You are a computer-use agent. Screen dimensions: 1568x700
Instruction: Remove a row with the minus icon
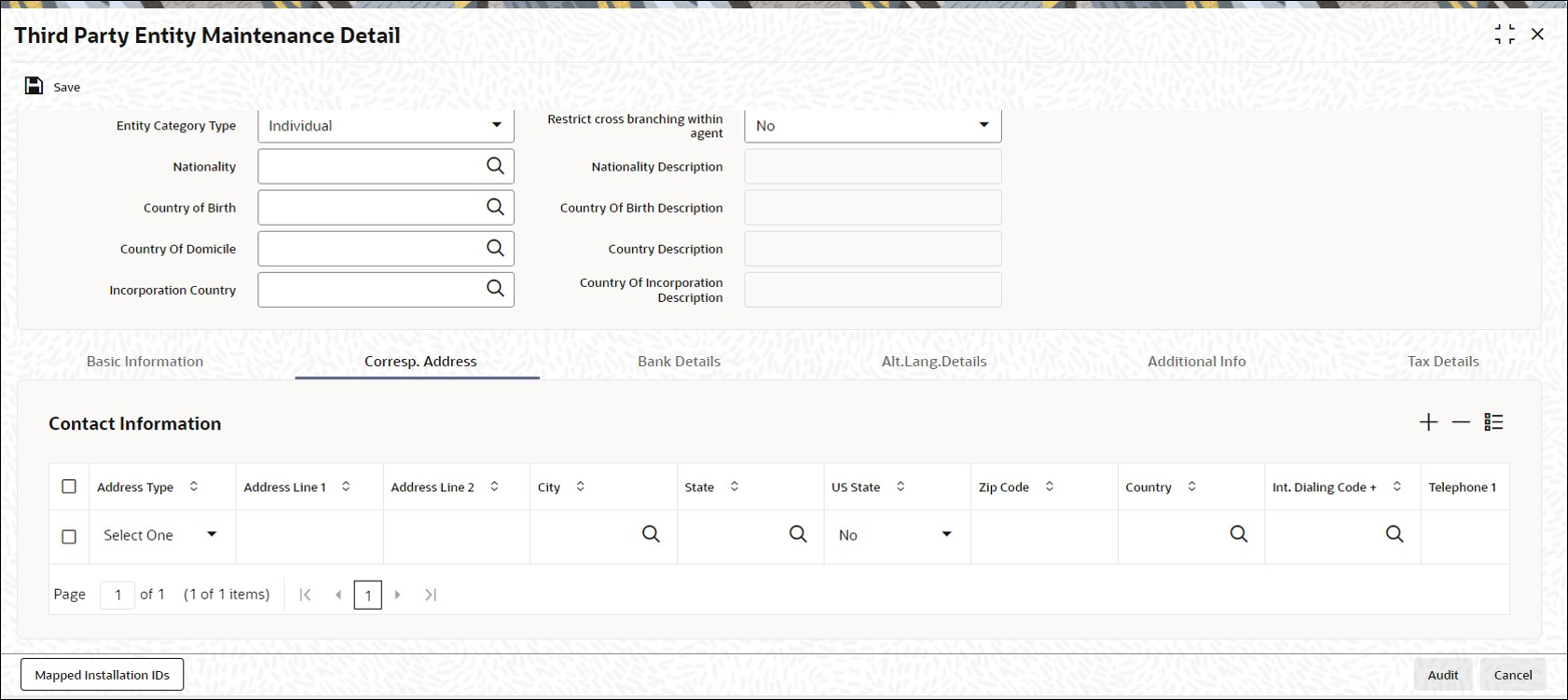click(x=1461, y=422)
